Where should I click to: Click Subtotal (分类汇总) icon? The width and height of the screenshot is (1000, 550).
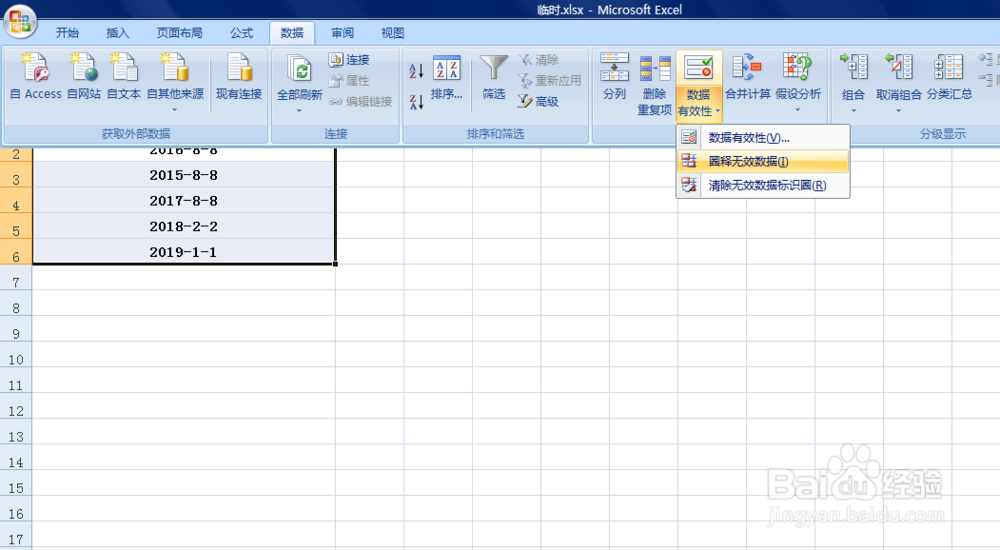(x=949, y=68)
